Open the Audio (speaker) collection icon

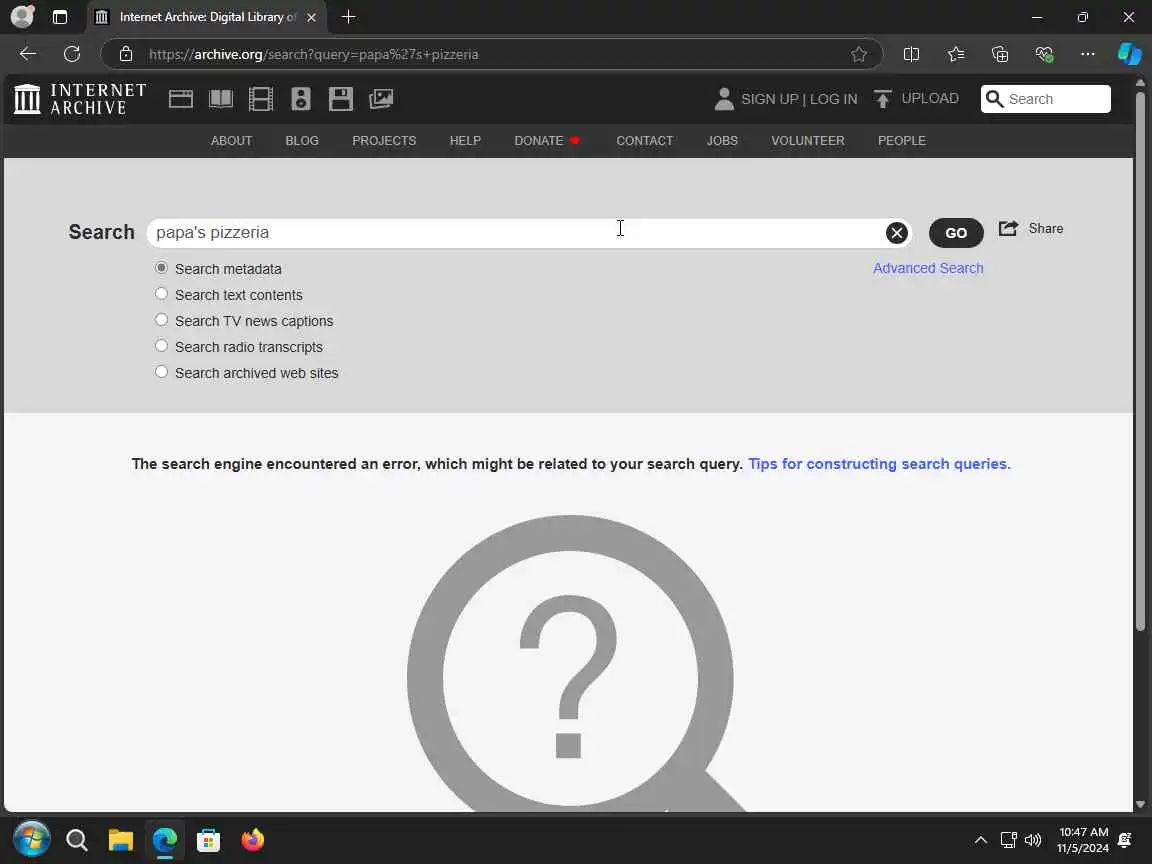coord(300,98)
